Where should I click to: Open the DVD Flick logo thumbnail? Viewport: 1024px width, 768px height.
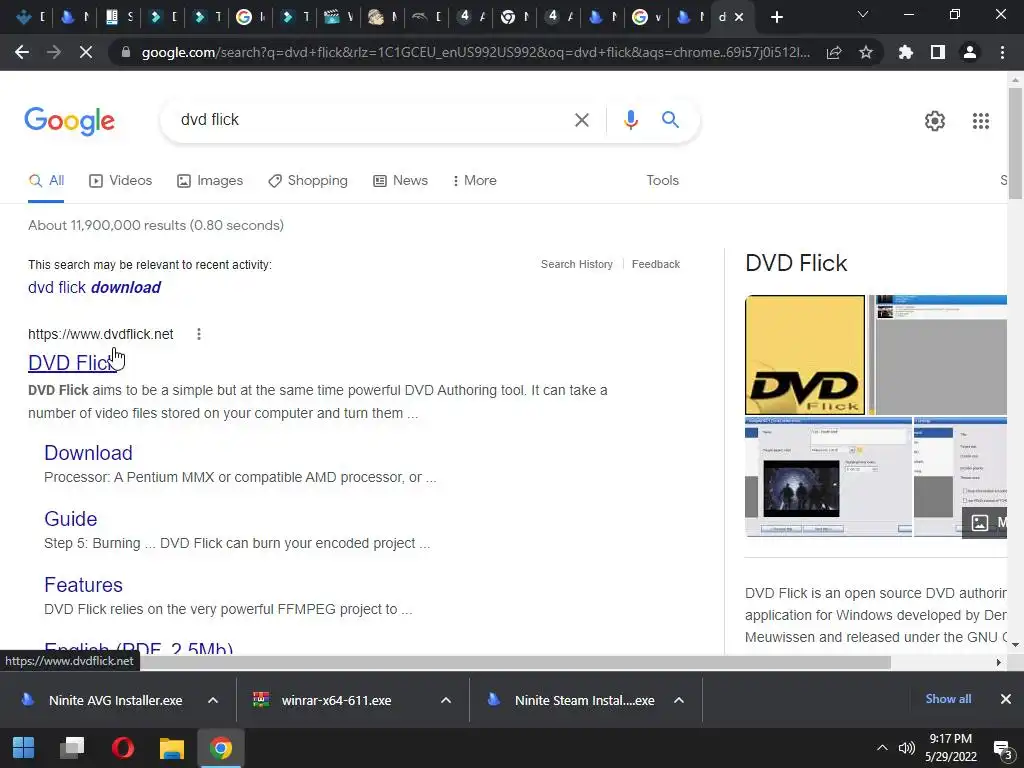(x=805, y=355)
